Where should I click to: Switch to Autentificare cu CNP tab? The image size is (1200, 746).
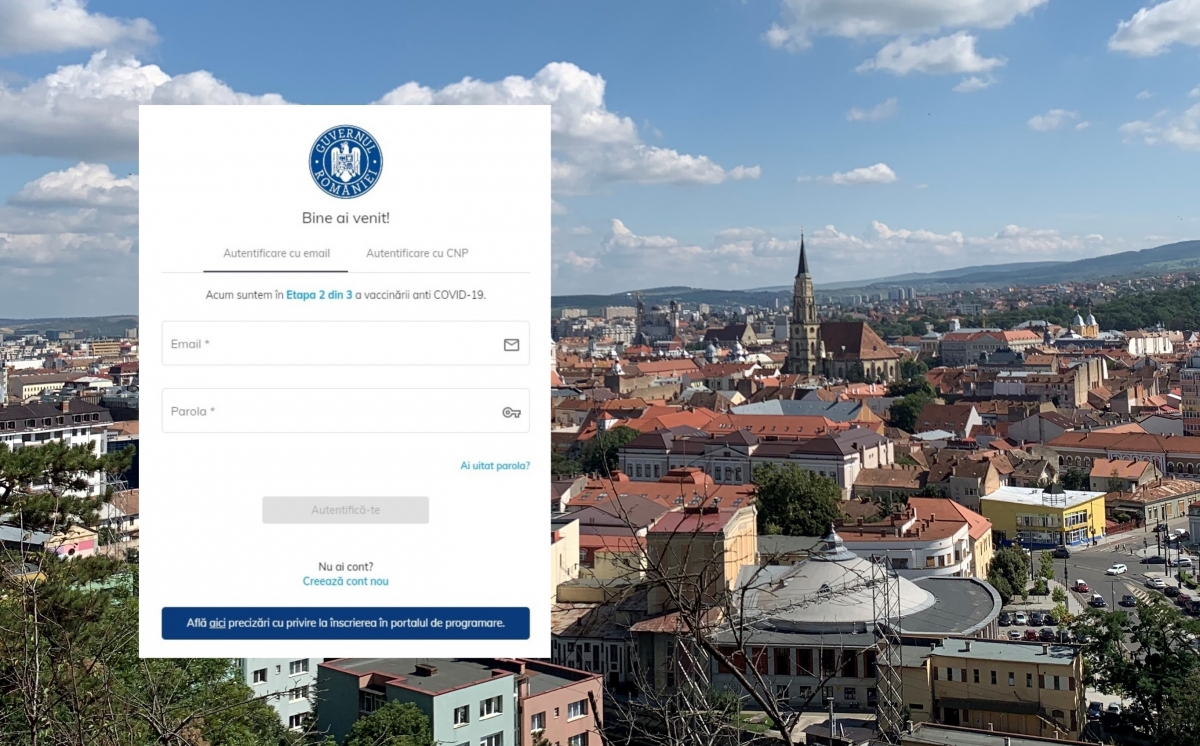click(x=417, y=254)
